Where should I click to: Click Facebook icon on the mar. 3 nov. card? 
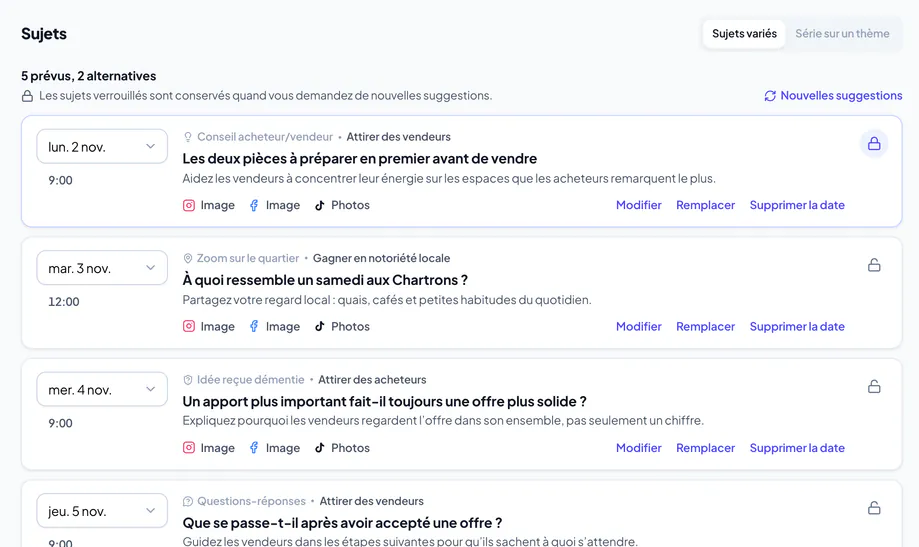pos(254,327)
